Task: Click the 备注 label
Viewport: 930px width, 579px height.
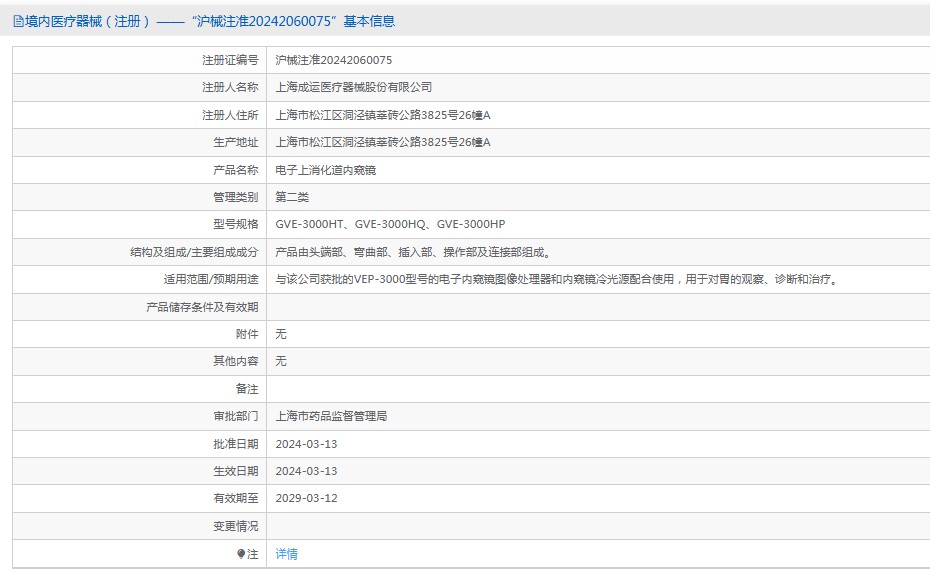Action: [x=247, y=389]
